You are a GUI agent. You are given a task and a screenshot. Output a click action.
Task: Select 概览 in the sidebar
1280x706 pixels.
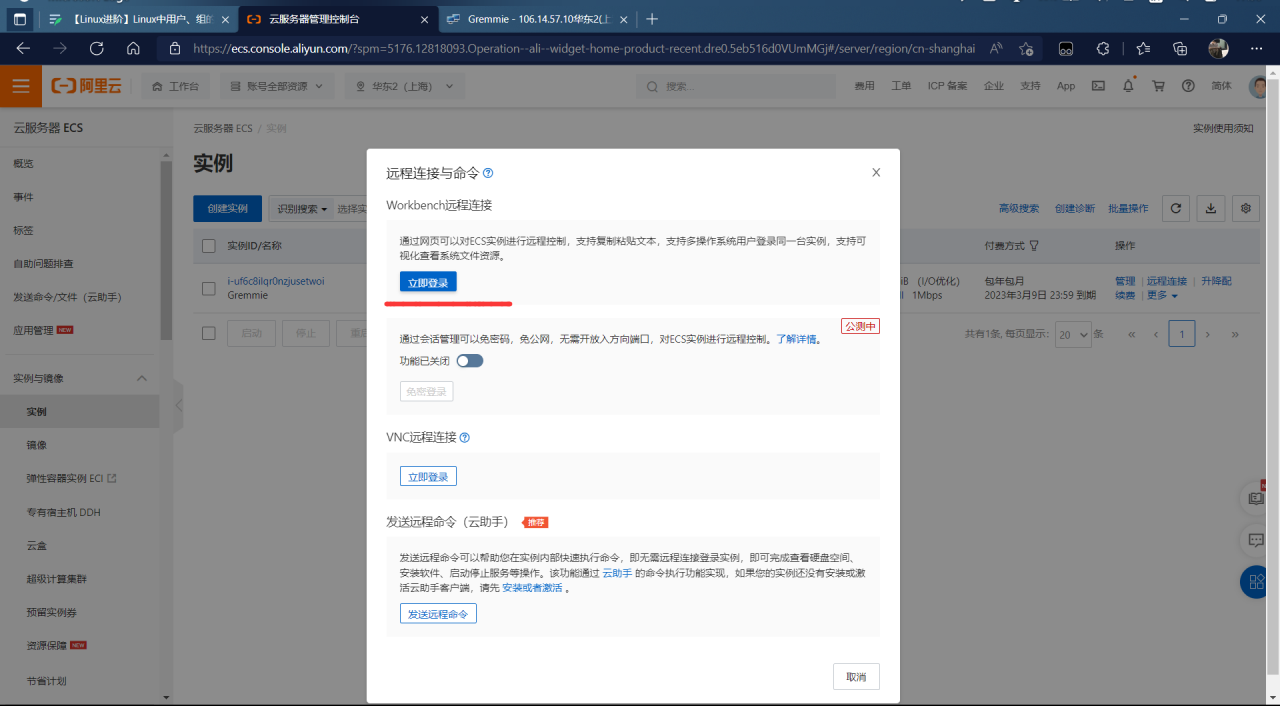(23, 163)
